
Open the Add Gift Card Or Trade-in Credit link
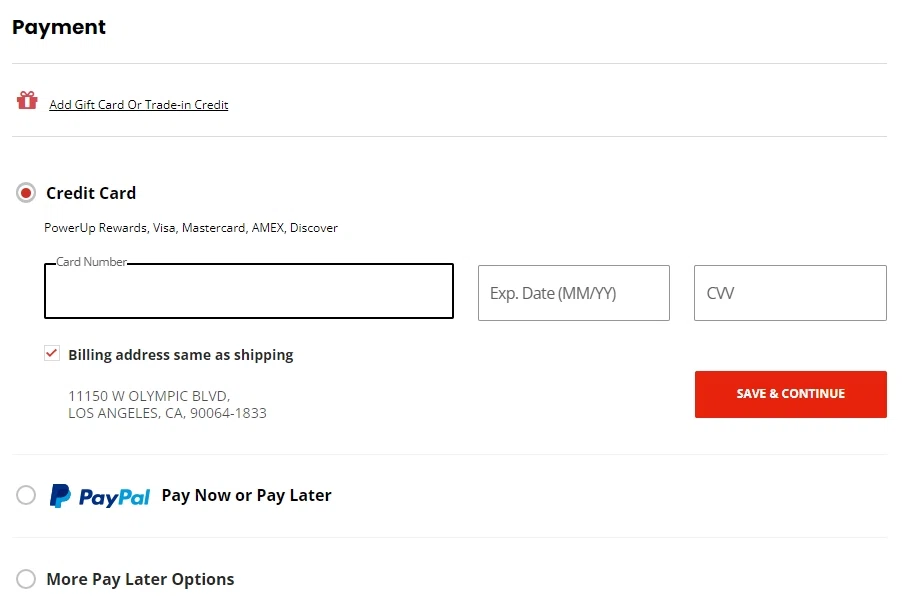pos(139,104)
